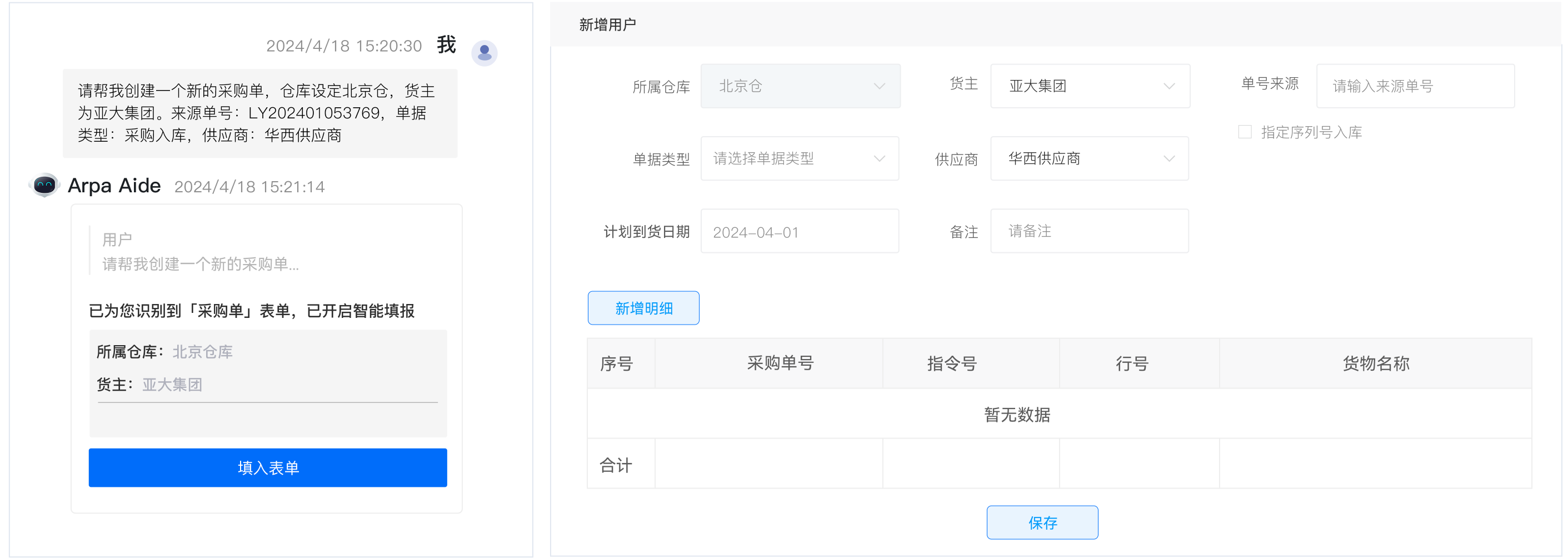The height and width of the screenshot is (558, 1568).
Task: Click the 暂无数据 empty table text
Action: (1017, 415)
